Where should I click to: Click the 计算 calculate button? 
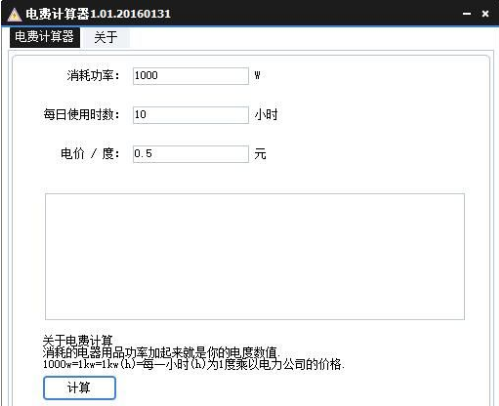(x=79, y=388)
